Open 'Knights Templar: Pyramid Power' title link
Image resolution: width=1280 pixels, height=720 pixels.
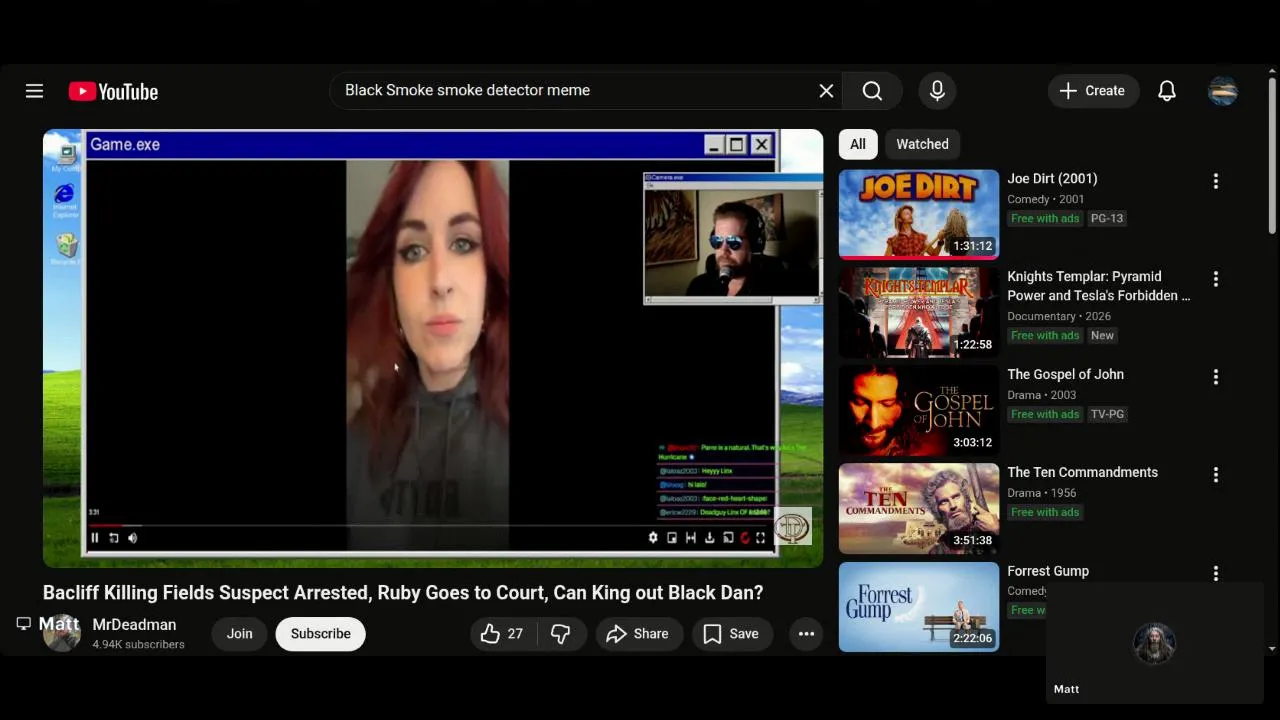(1099, 286)
